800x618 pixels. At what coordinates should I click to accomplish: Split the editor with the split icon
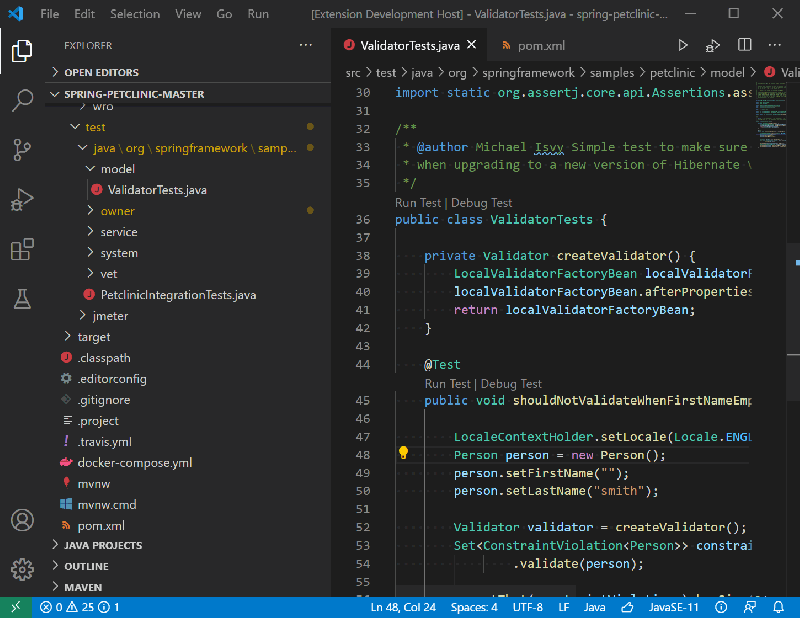(x=742, y=44)
